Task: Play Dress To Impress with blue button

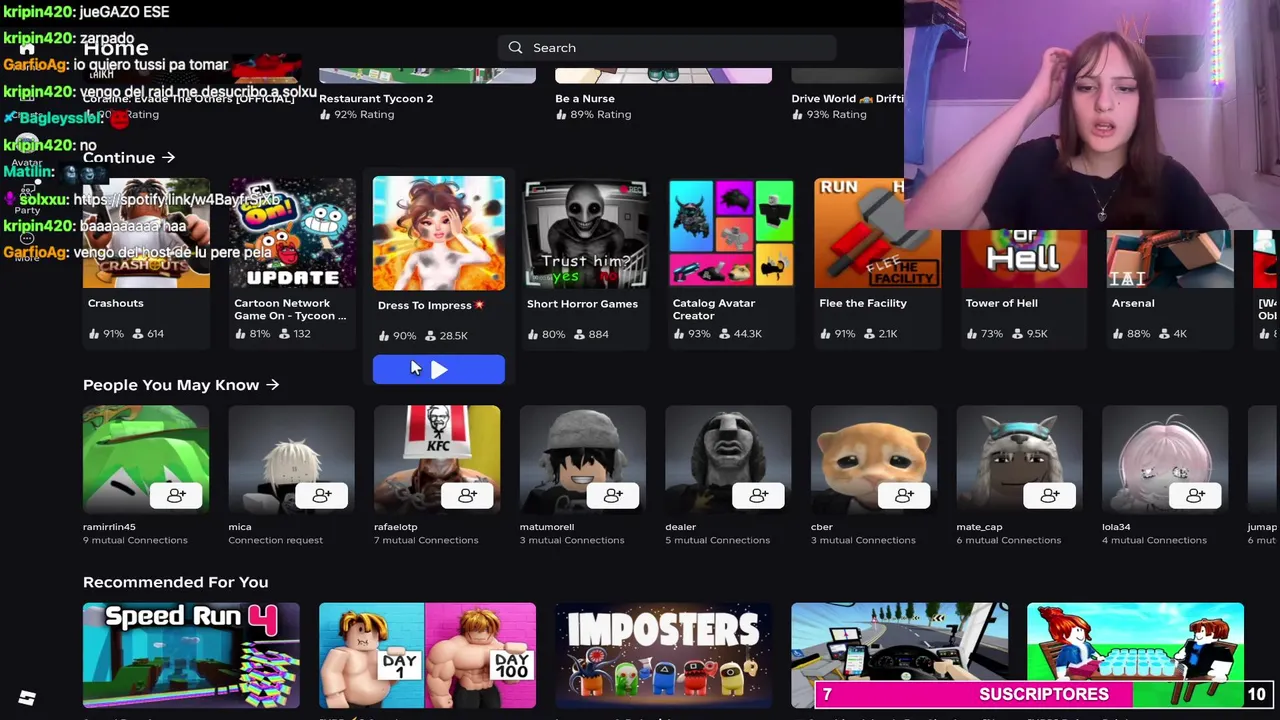Action: point(439,370)
